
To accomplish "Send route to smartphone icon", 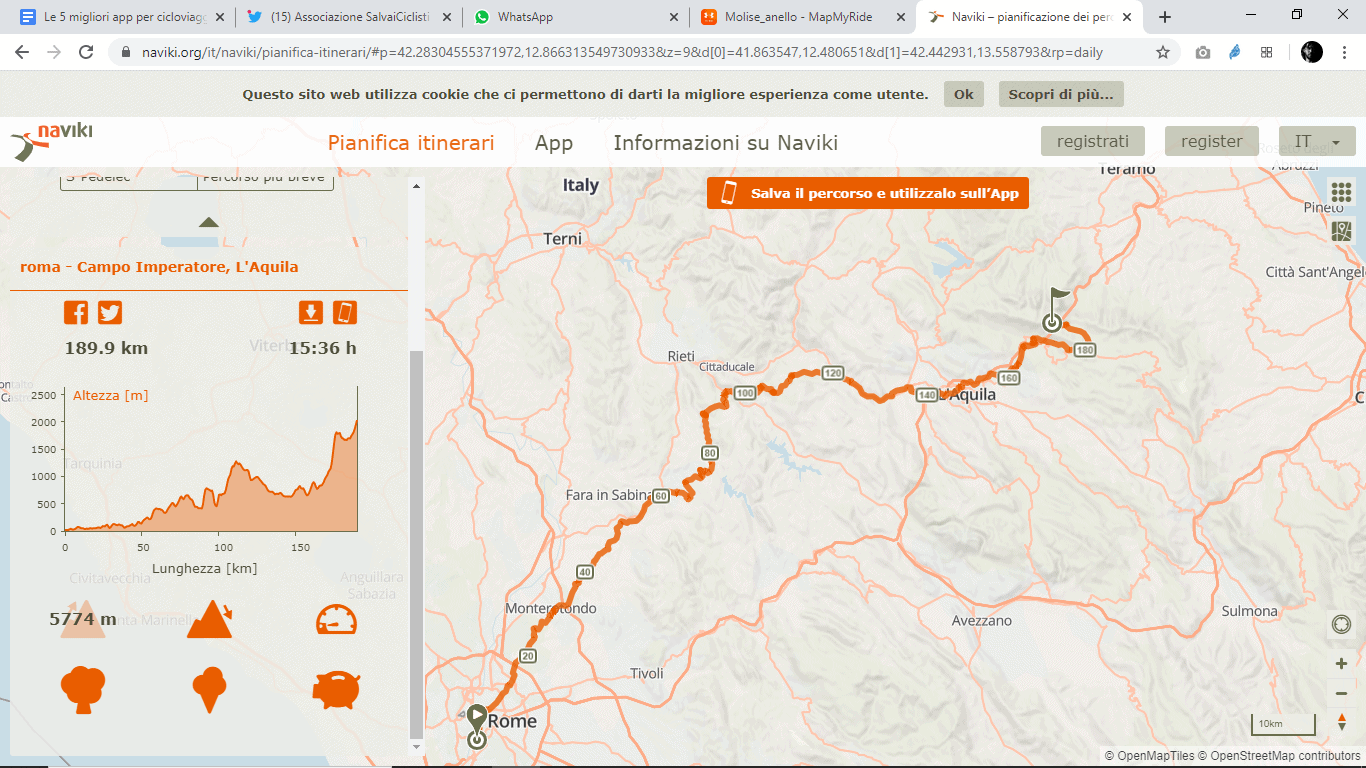I will 345,312.
